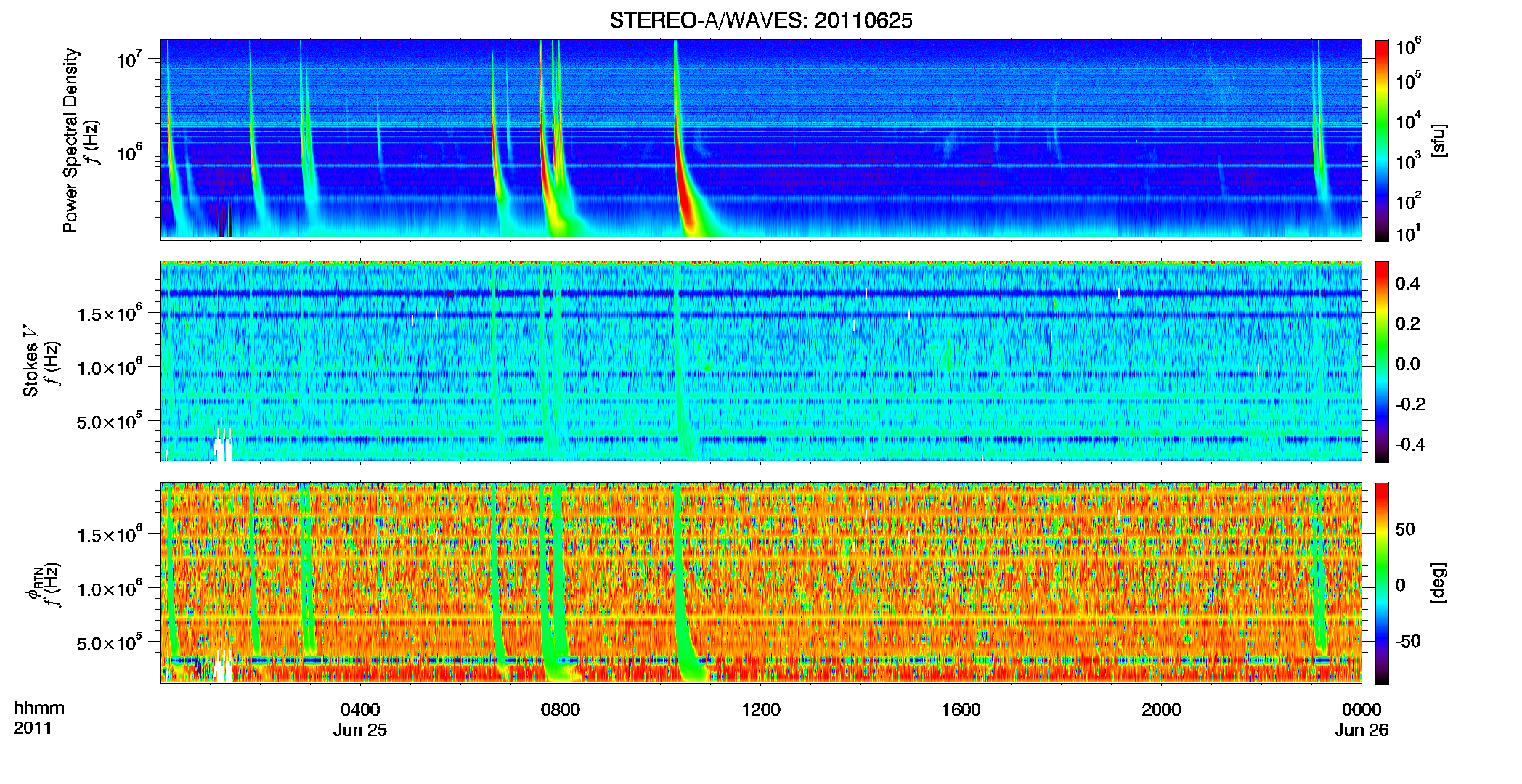Image resolution: width=1522 pixels, height=784 pixels.
Task: Click the 1200 time tick label
Action: coord(761,710)
